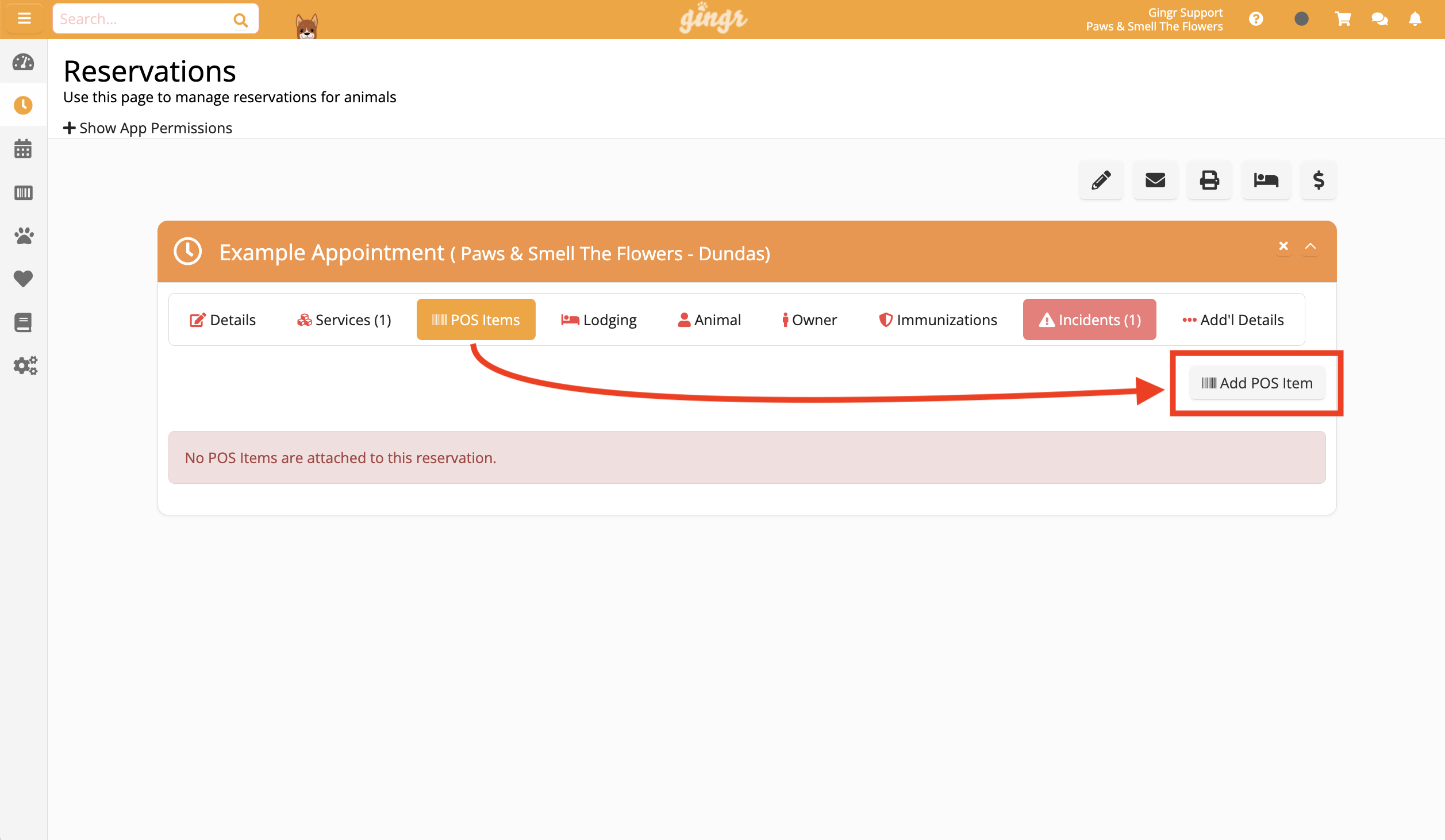Open the hamburger menu
The image size is (1445, 840).
24,19
